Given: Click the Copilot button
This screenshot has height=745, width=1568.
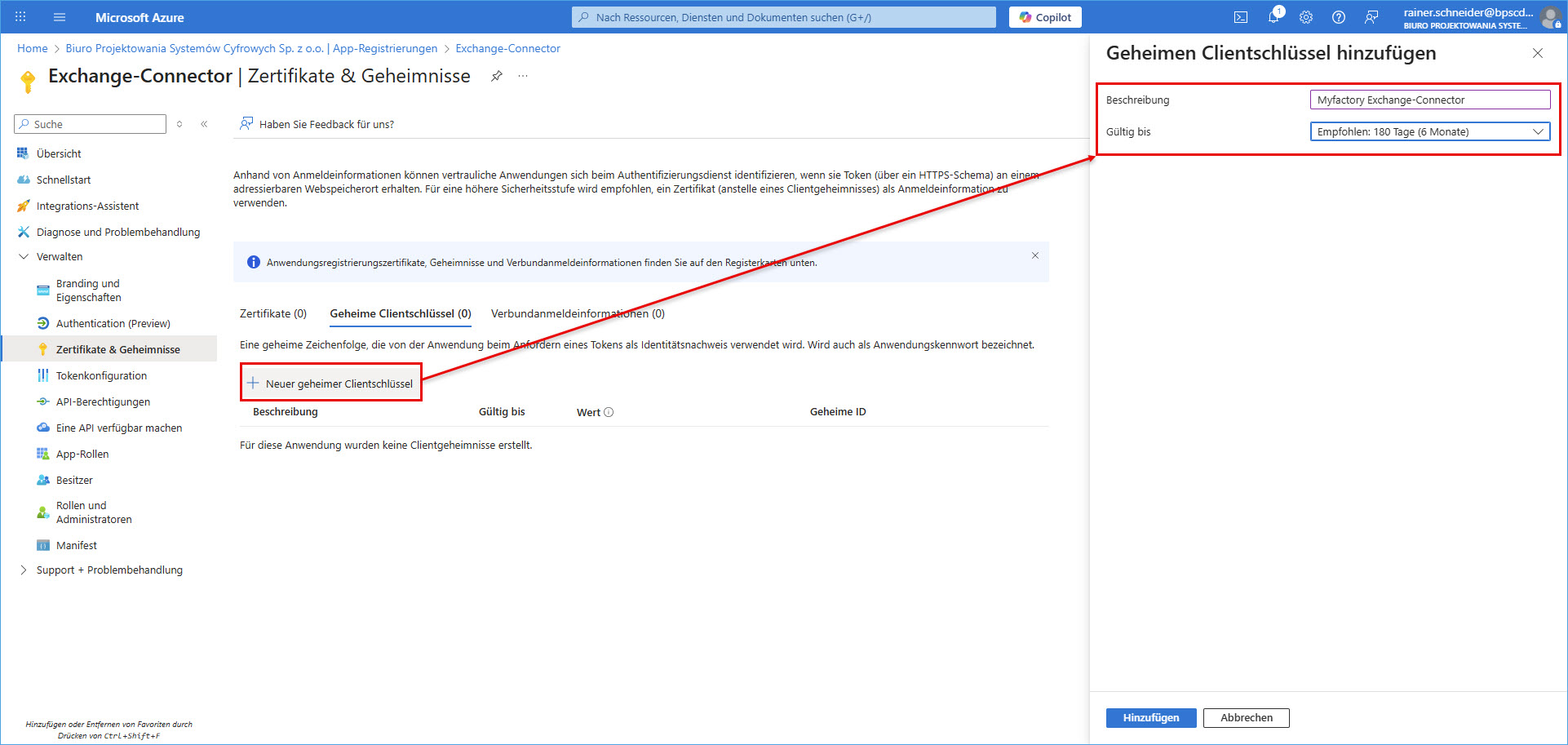Looking at the screenshot, I should pos(1045,17).
